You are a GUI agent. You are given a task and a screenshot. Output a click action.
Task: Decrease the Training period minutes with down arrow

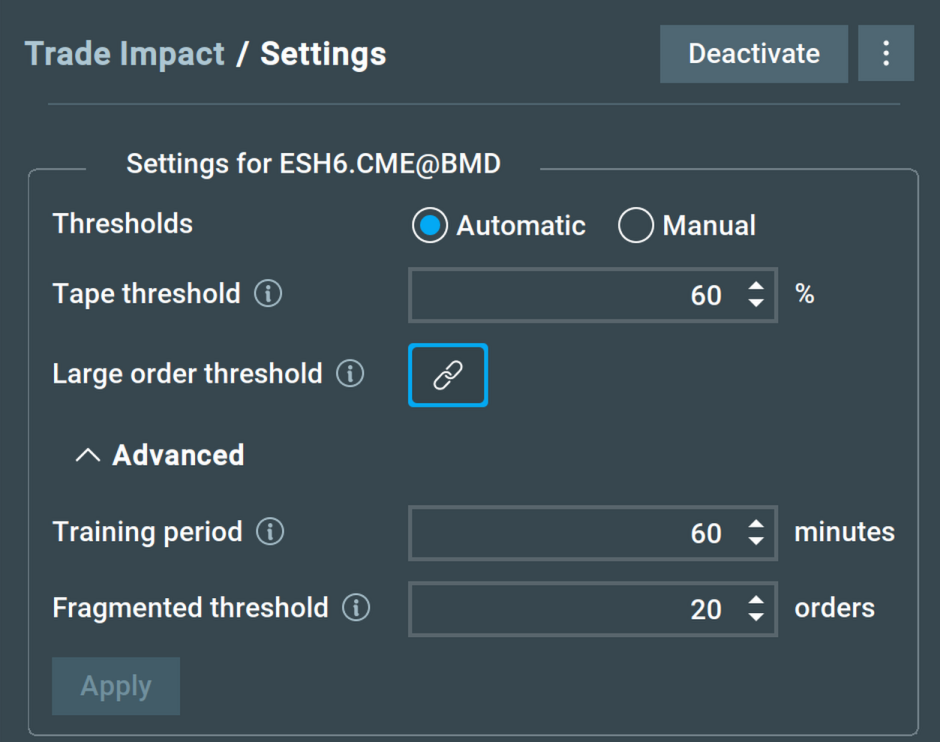click(x=756, y=541)
